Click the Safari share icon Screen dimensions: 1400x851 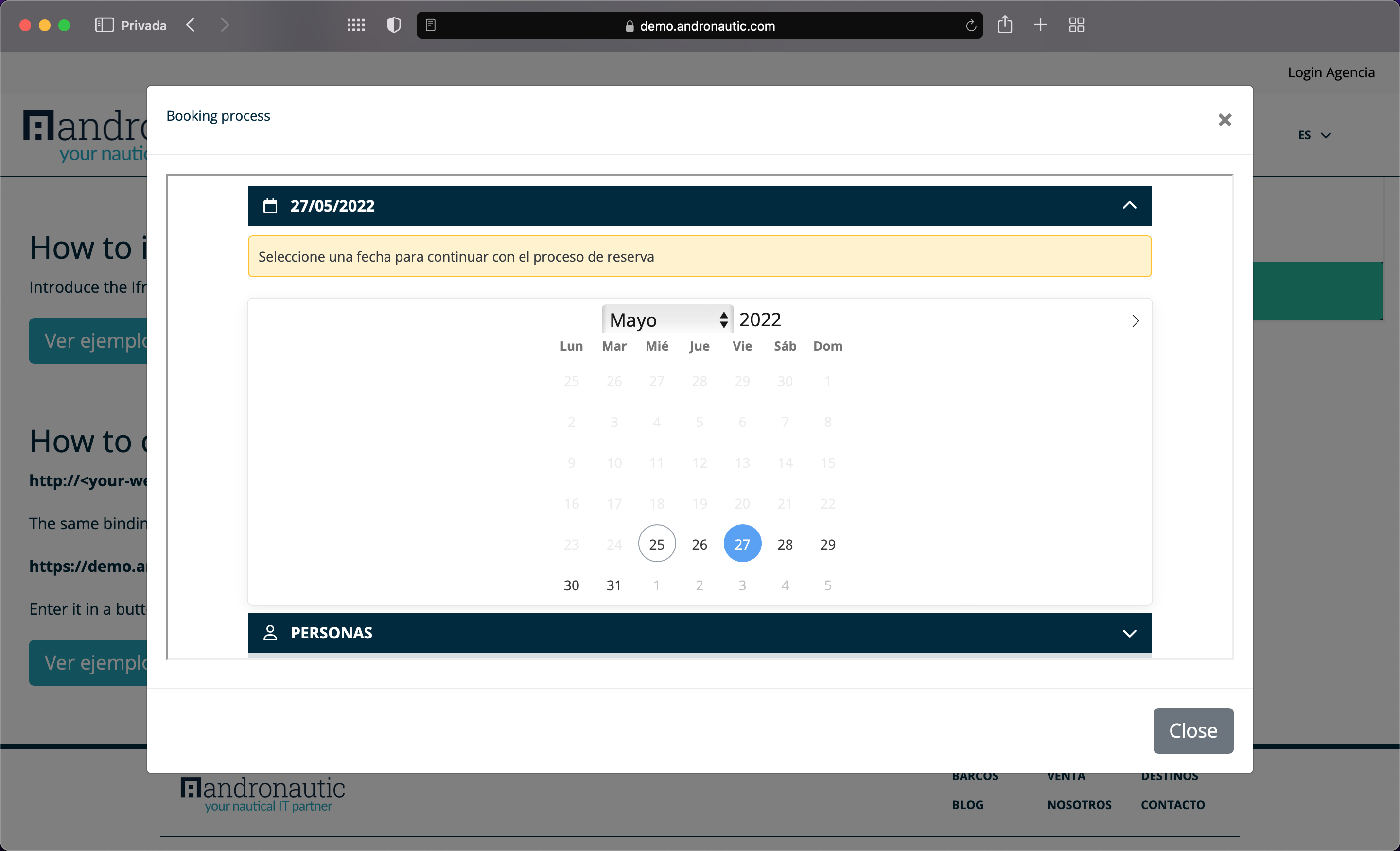1004,25
